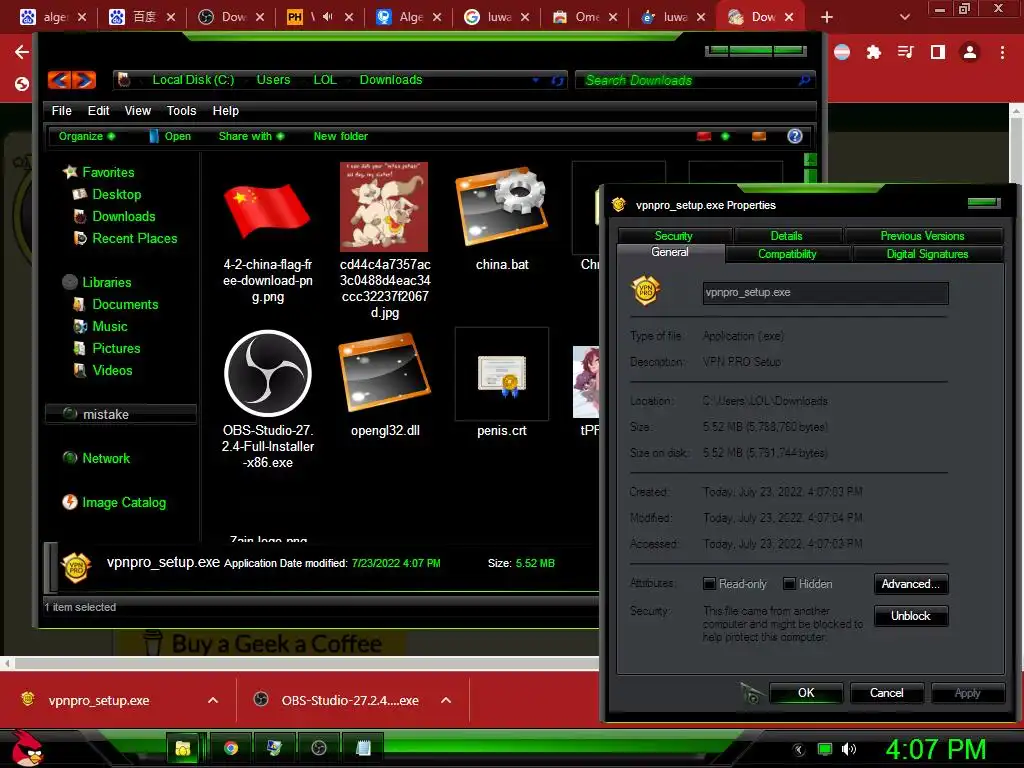Viewport: 1024px width, 768px height.
Task: Switch to the Digital Signatures tab
Action: click(927, 253)
